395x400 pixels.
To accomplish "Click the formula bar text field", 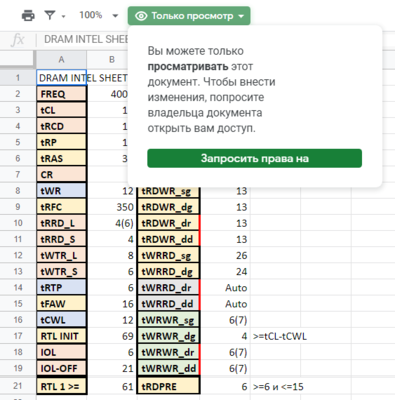I will 86,39.
